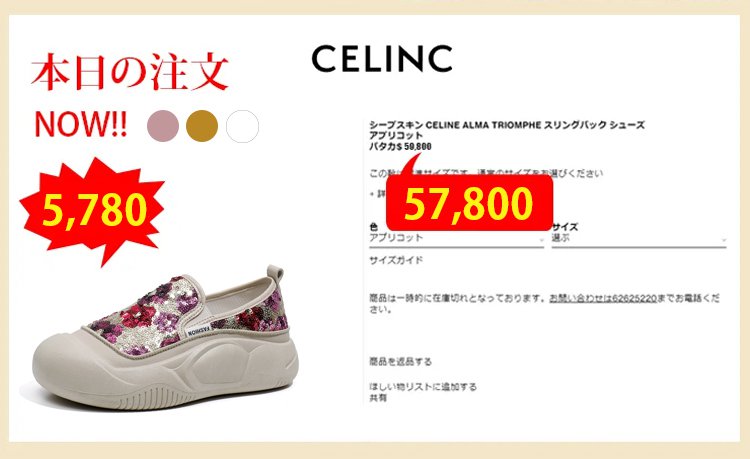This screenshot has height=459, width=750.
Task: Click the red 5,780 price burst
Action: 93,210
